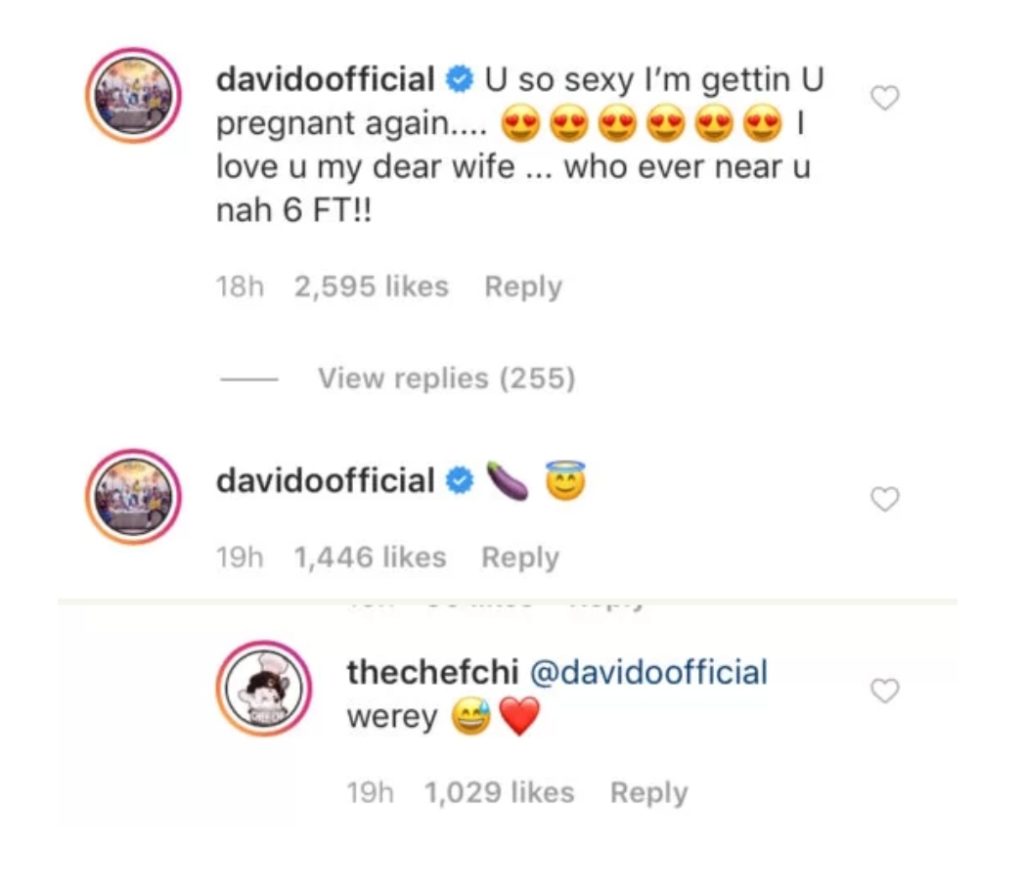This screenshot has width=1024, height=891.
Task: Like thechefchi's "werey" reply heart
Action: click(x=885, y=691)
